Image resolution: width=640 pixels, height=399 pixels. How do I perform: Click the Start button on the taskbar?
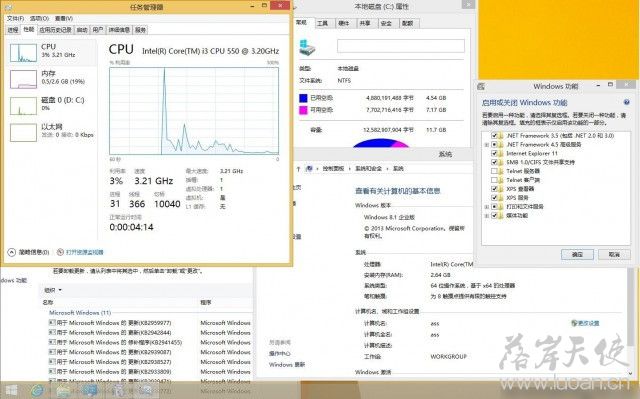pyautogui.click(x=11, y=390)
